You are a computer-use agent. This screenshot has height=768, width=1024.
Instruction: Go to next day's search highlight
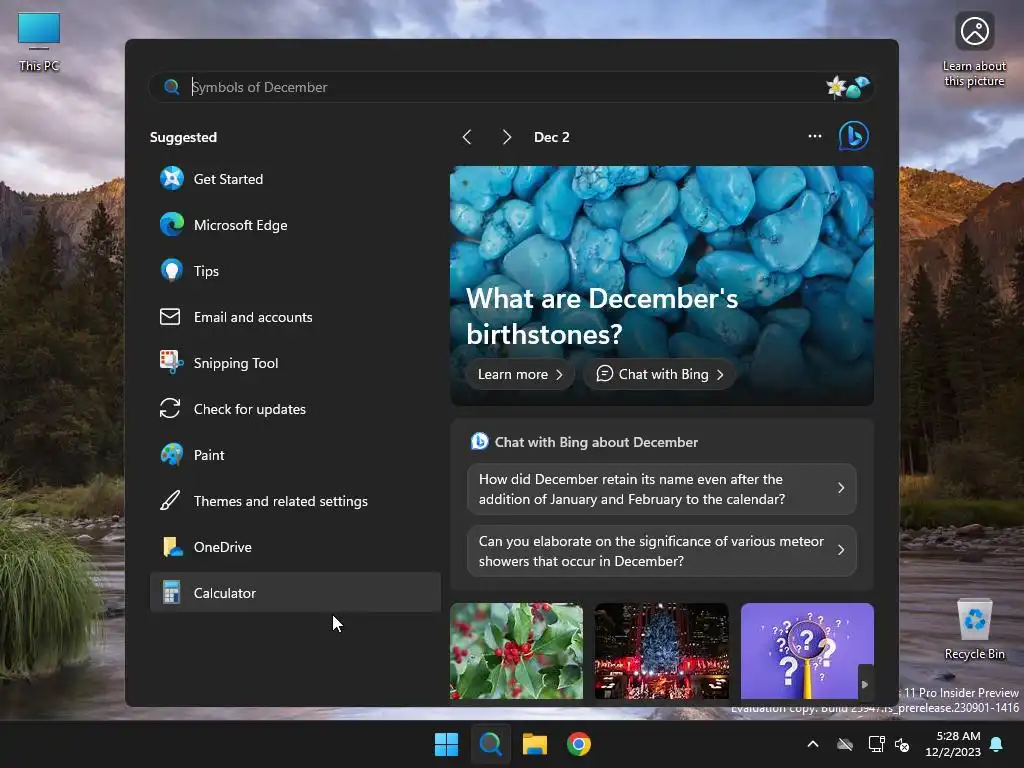pyautogui.click(x=506, y=137)
